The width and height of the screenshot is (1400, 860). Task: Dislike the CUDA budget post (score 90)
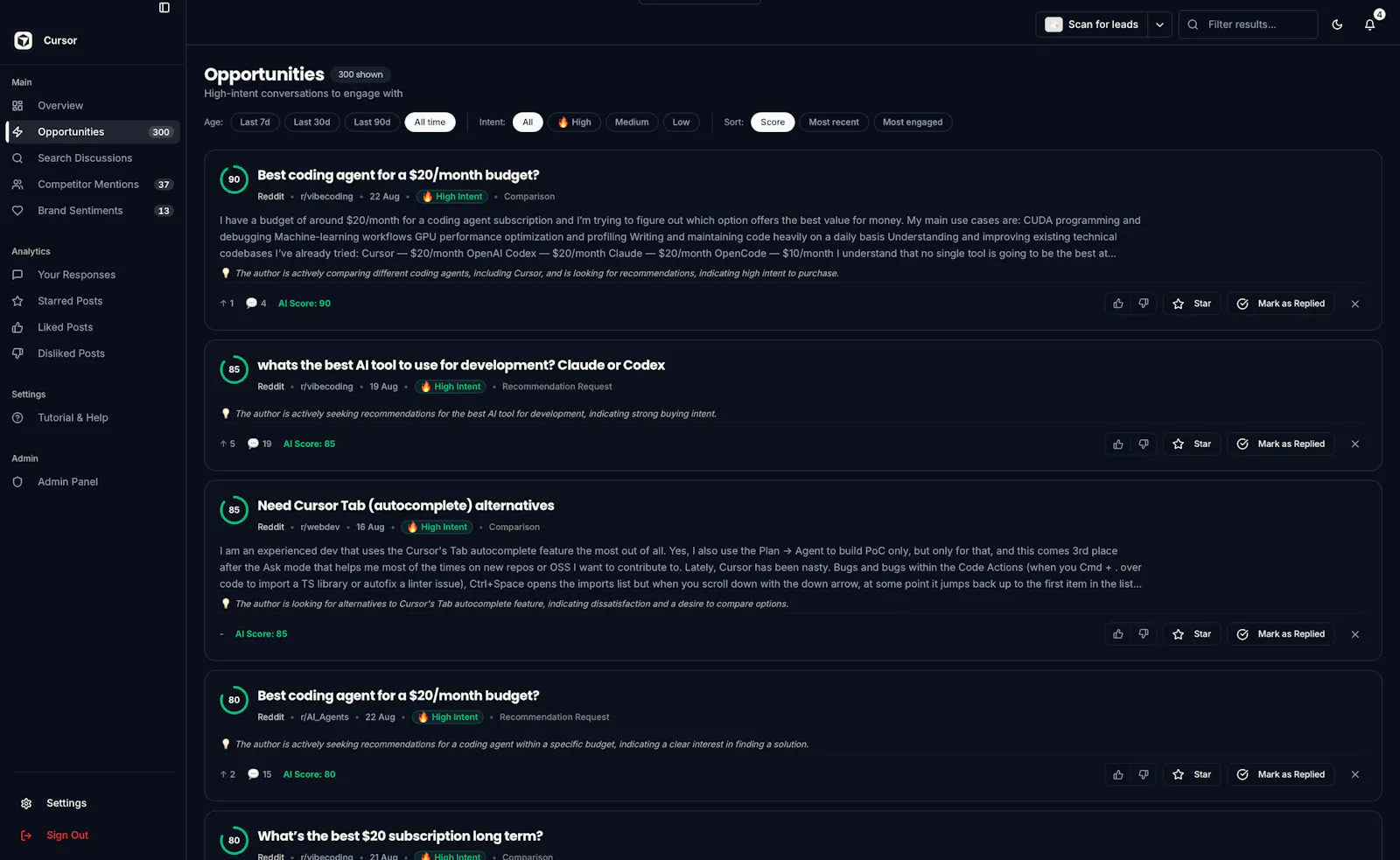[1144, 304]
